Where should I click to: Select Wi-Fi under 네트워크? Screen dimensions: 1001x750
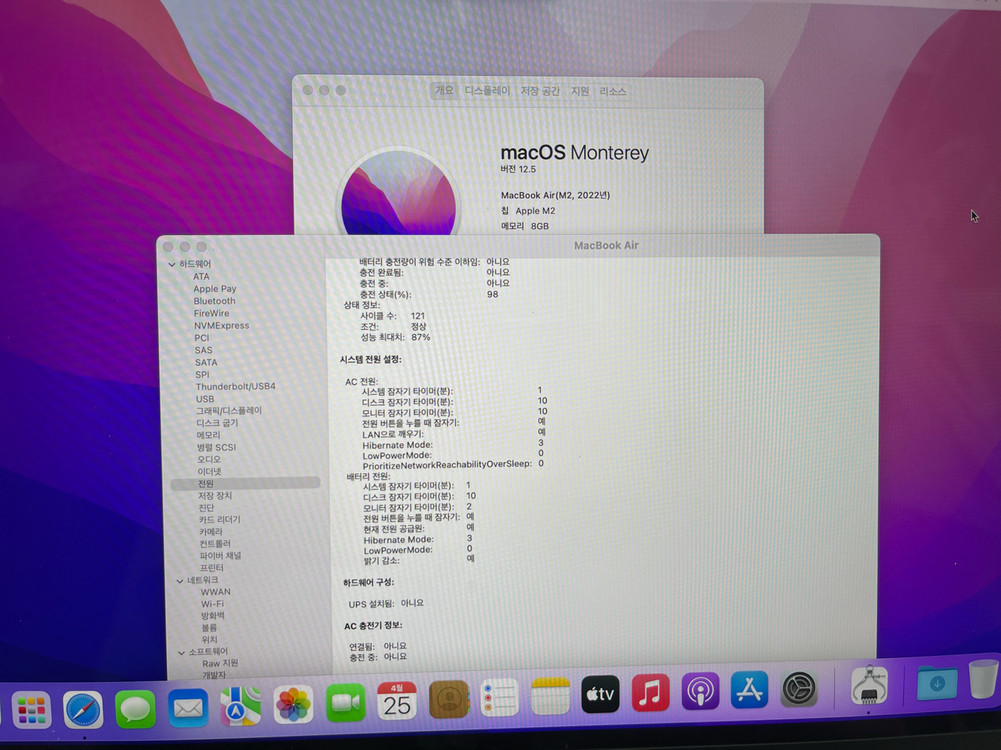212,604
